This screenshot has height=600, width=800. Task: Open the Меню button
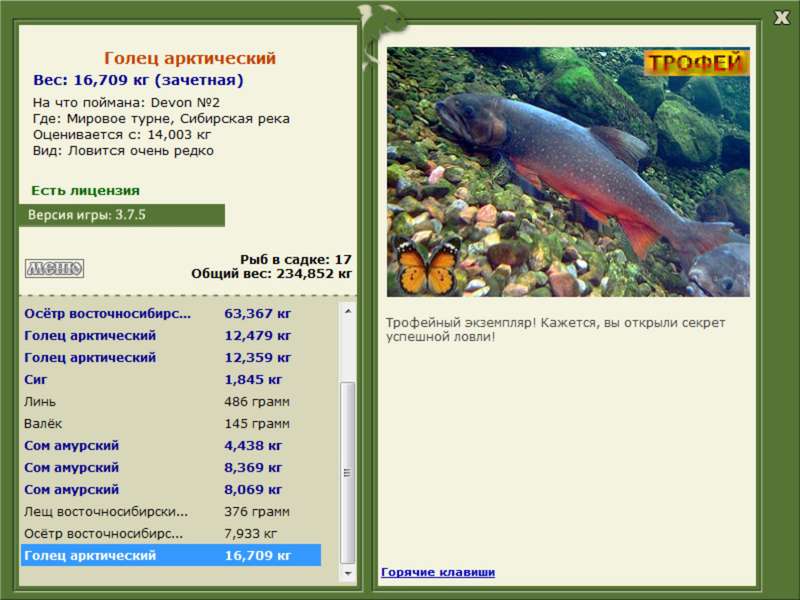(55, 268)
